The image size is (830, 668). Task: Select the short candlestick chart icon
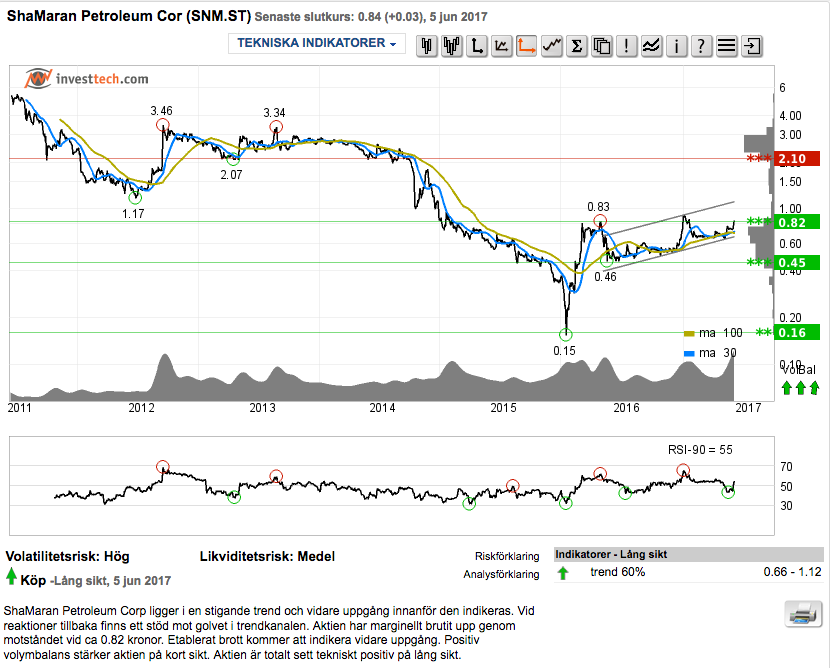coord(427,46)
